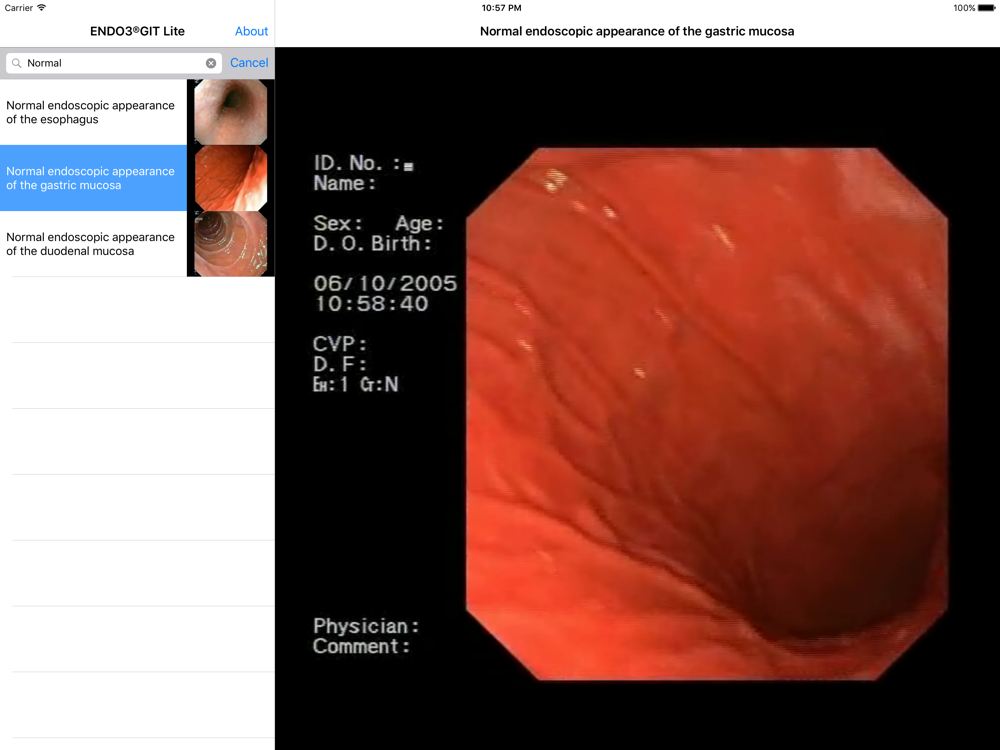Tap the D. O. Birth label
This screenshot has height=750, width=1000.
pos(372,244)
